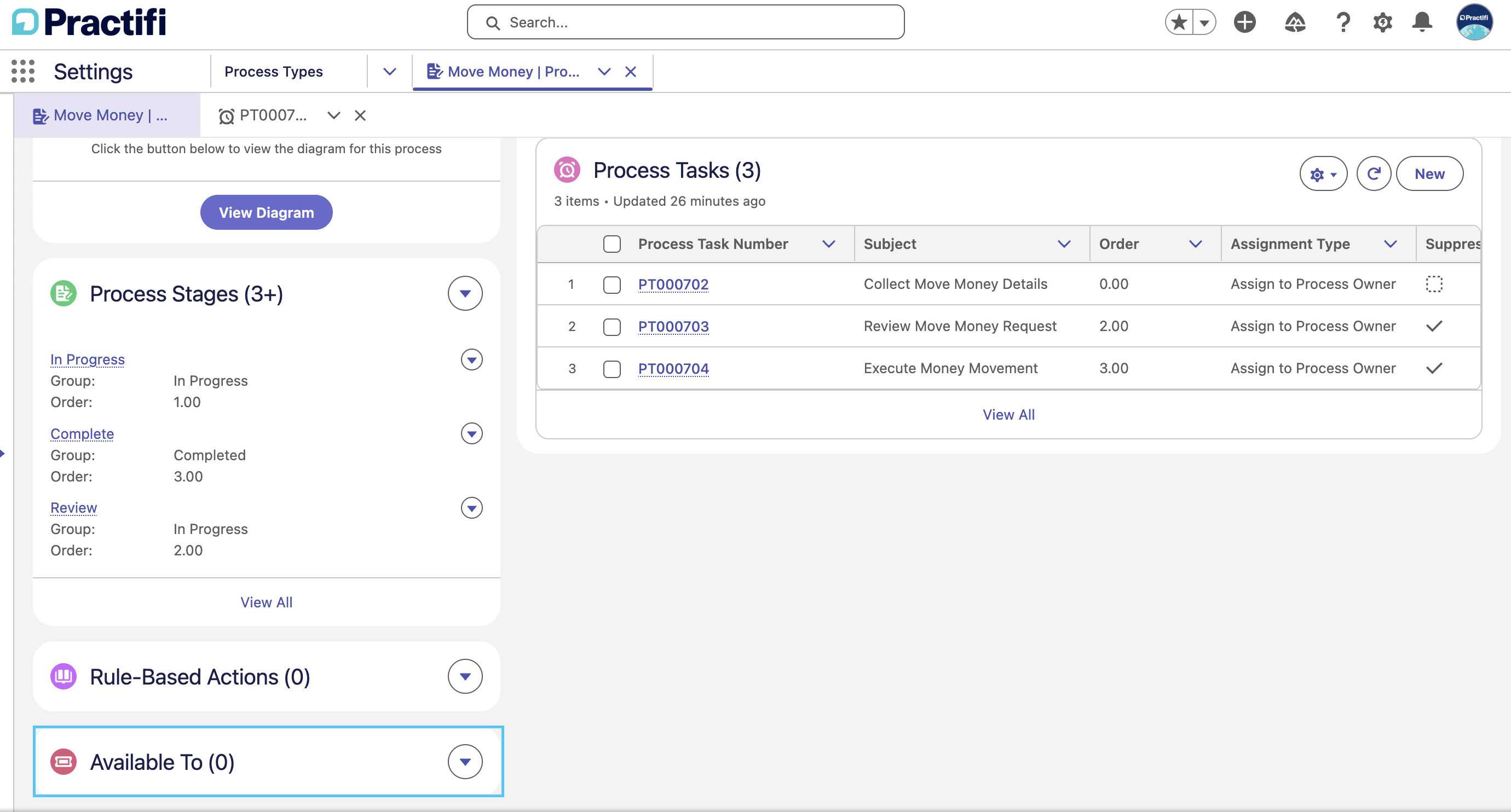Open the setup gear icon

[x=1382, y=22]
